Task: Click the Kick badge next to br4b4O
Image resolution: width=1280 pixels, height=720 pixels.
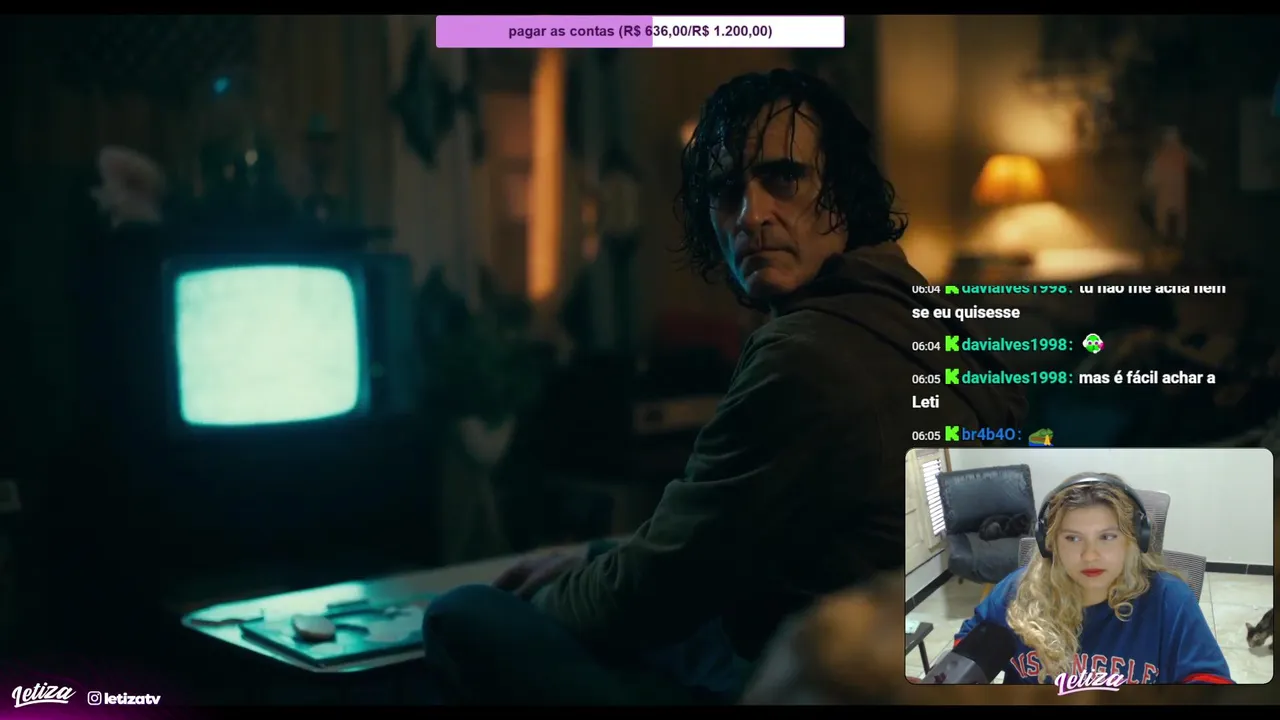Action: coord(952,435)
